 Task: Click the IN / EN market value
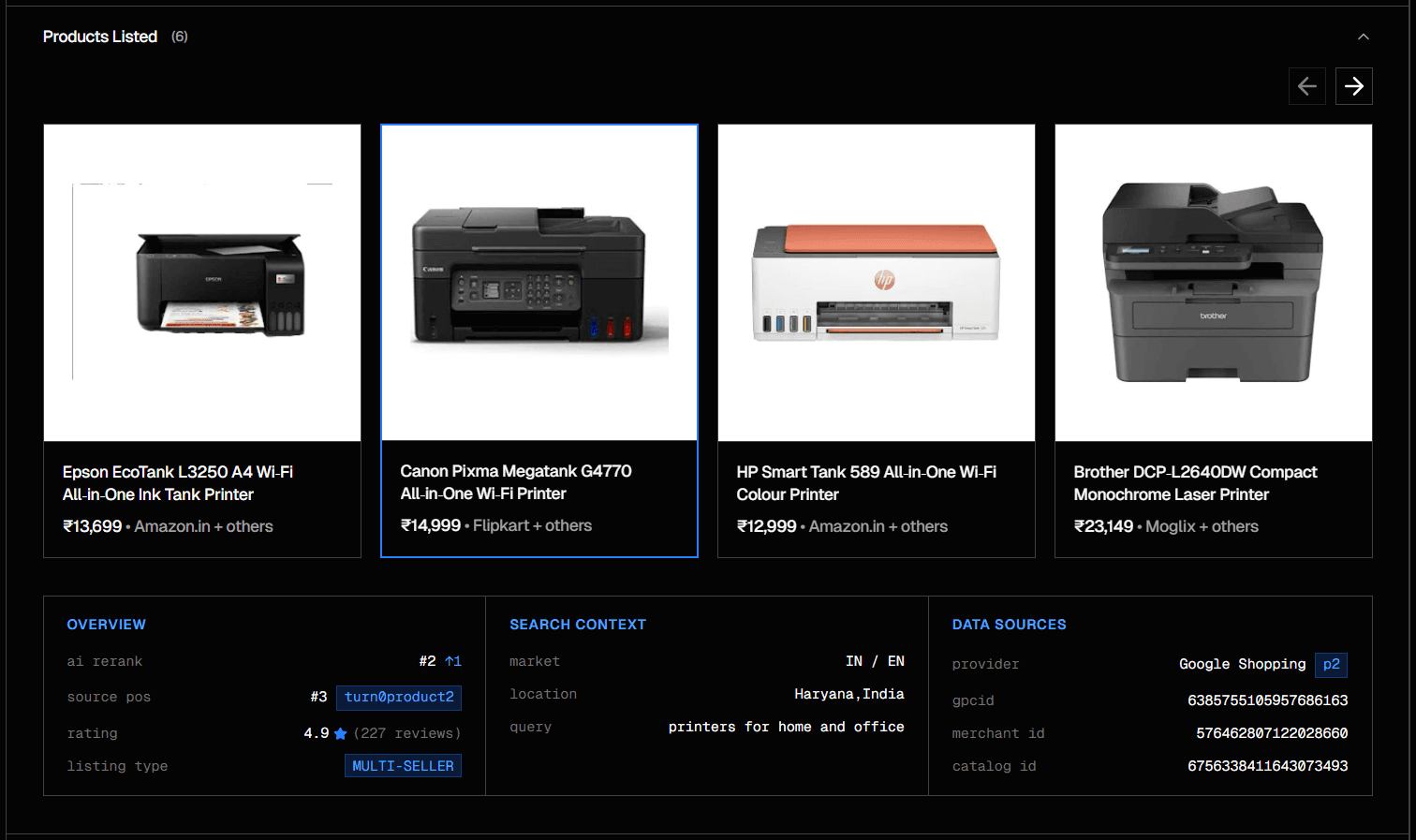pyautogui.click(x=875, y=661)
